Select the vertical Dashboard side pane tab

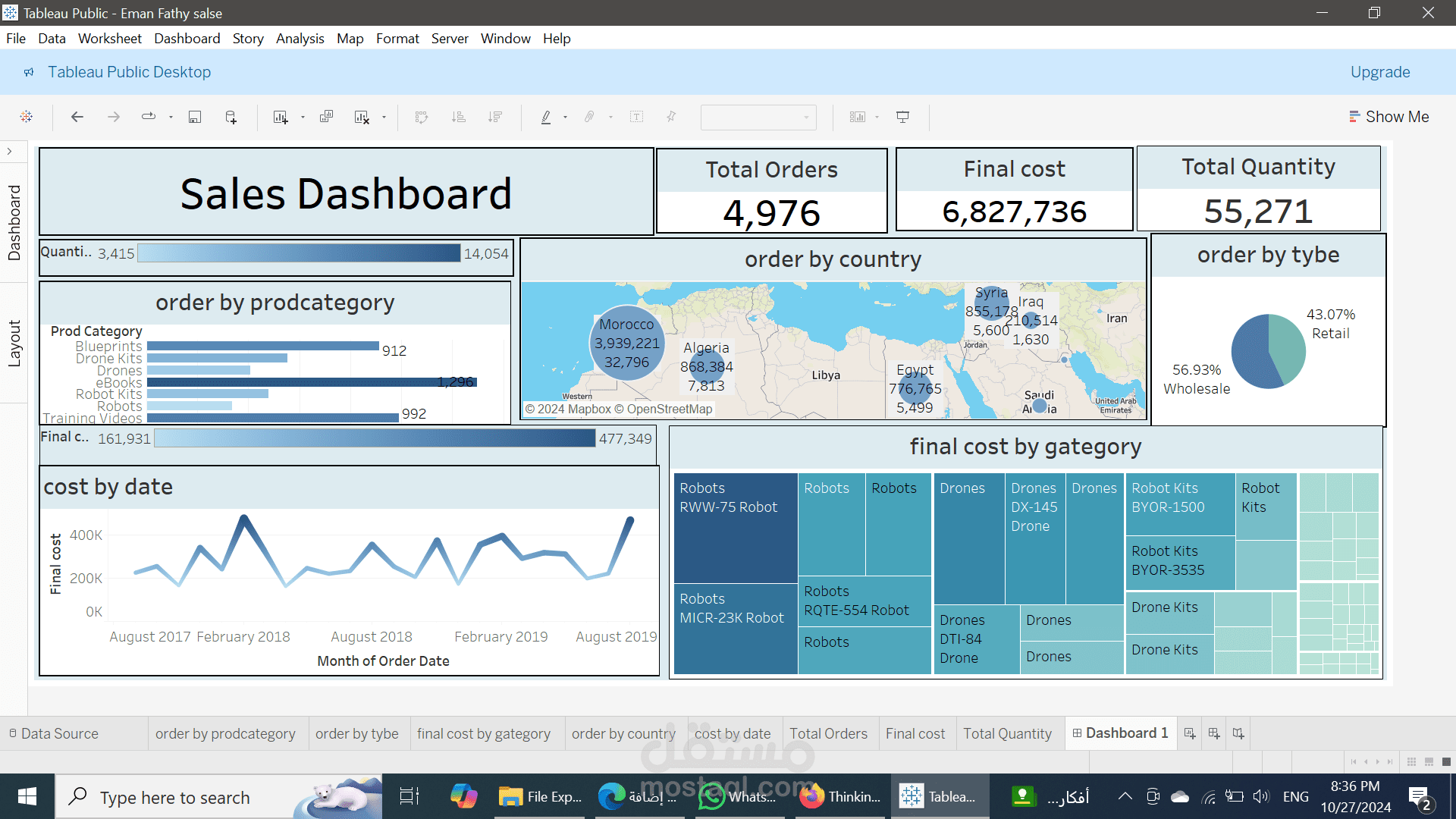14,222
